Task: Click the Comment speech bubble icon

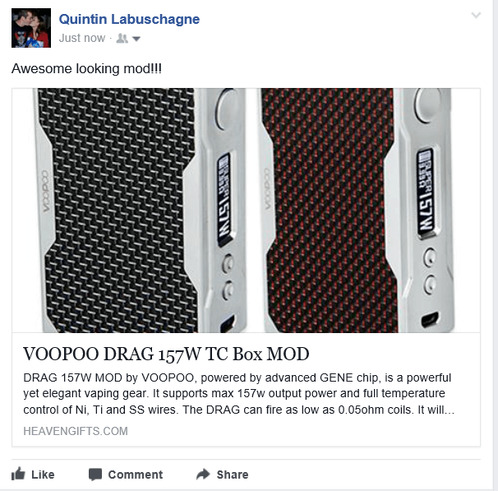Action: [95, 474]
